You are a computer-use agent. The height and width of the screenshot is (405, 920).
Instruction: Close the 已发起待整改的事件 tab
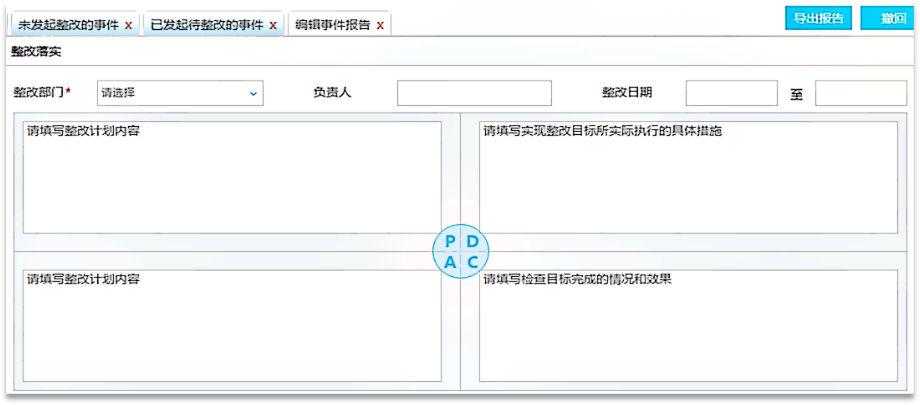click(x=273, y=26)
